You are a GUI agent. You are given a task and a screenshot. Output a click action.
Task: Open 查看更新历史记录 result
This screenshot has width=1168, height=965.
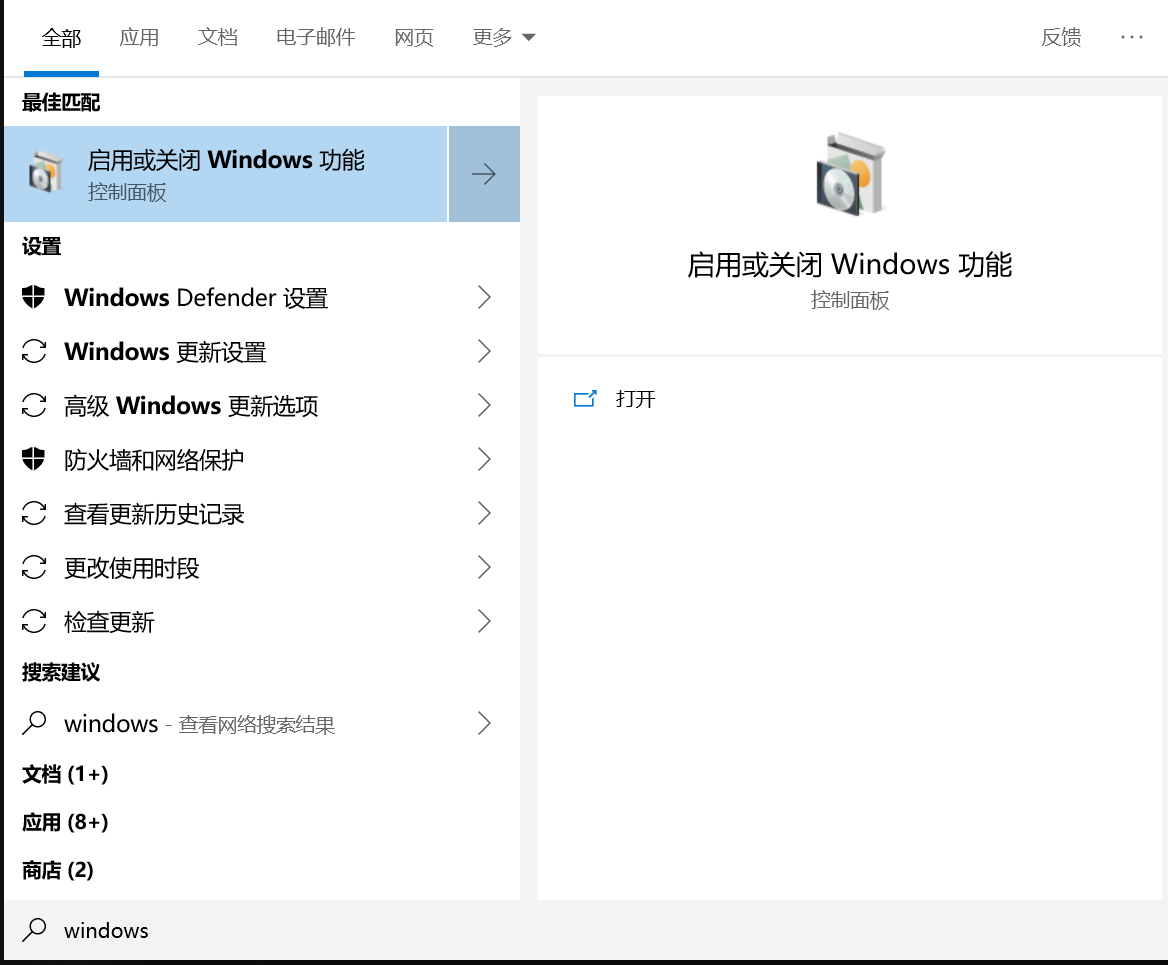tap(261, 513)
